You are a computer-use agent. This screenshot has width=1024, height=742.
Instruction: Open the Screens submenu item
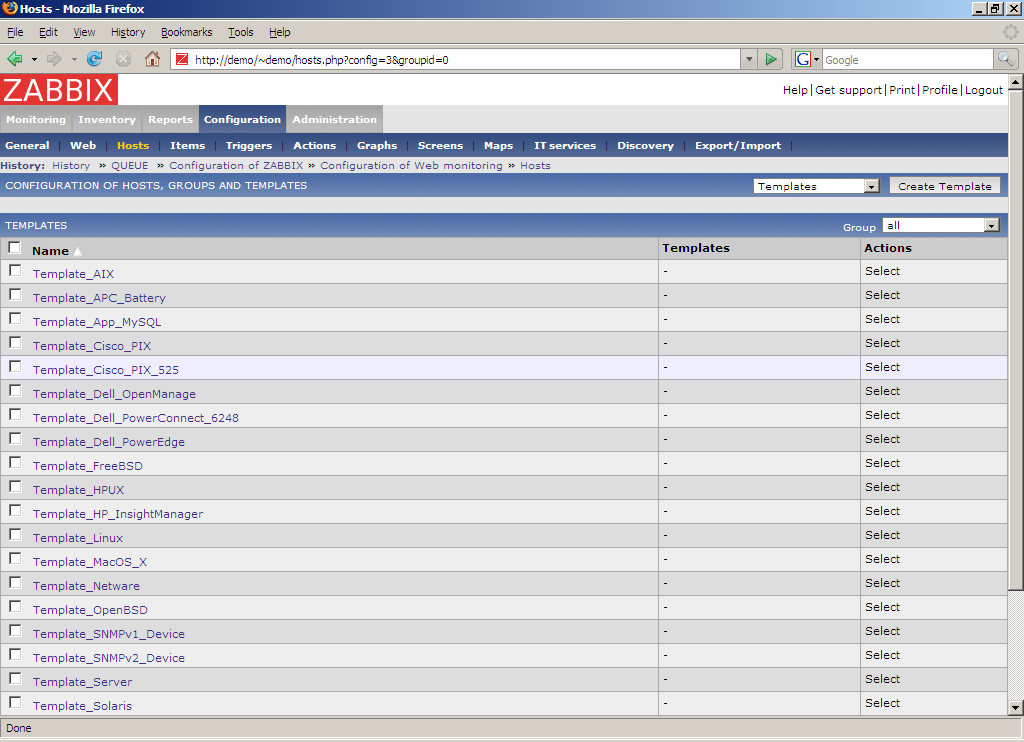coord(440,146)
